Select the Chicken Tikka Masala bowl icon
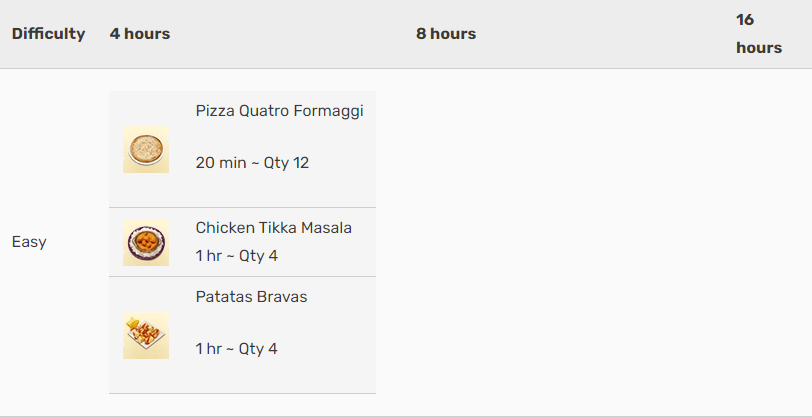Viewport: 812px width, 417px height. pyautogui.click(x=146, y=242)
